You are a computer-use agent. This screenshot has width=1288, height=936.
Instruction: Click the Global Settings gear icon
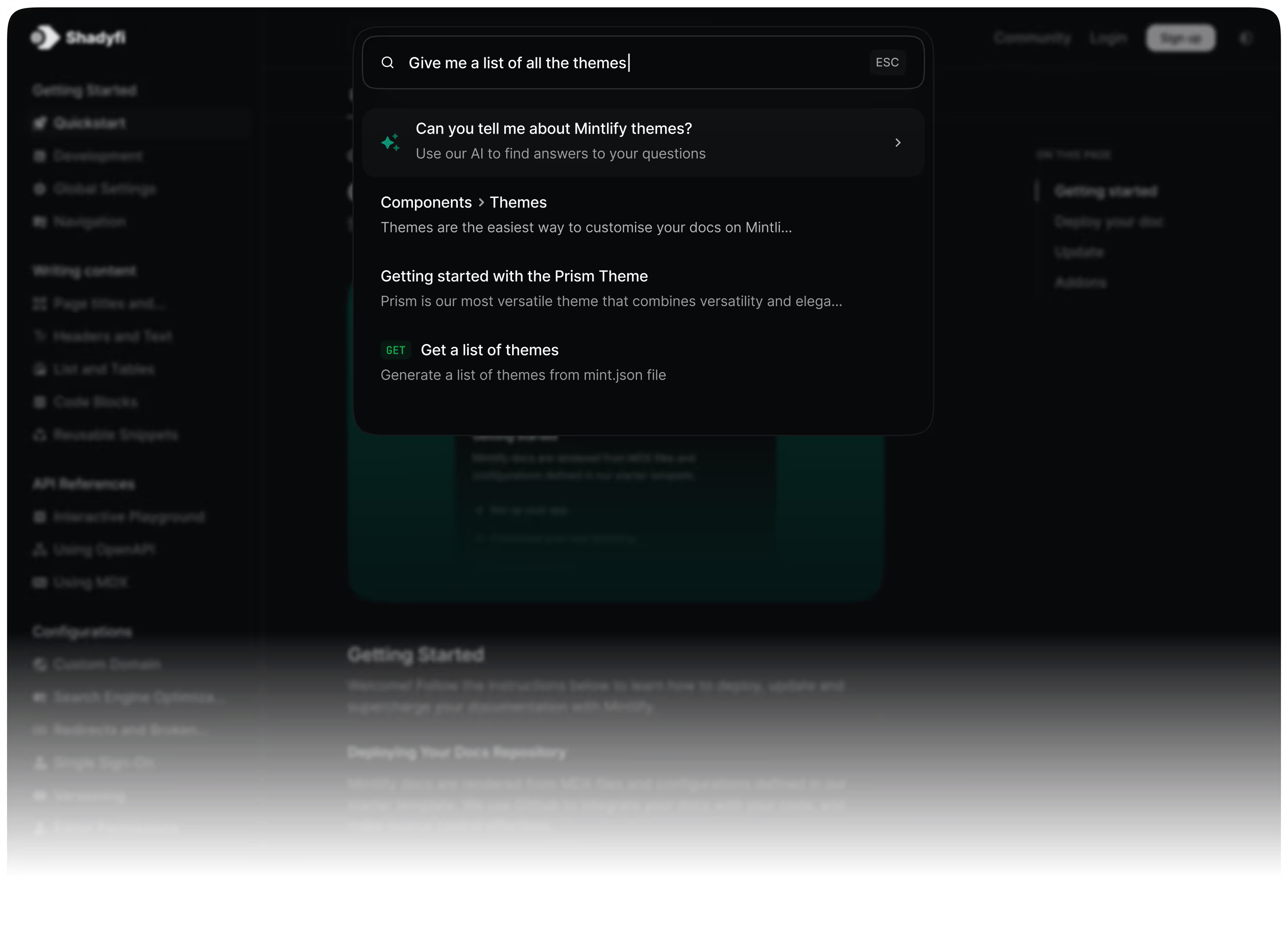click(40, 189)
